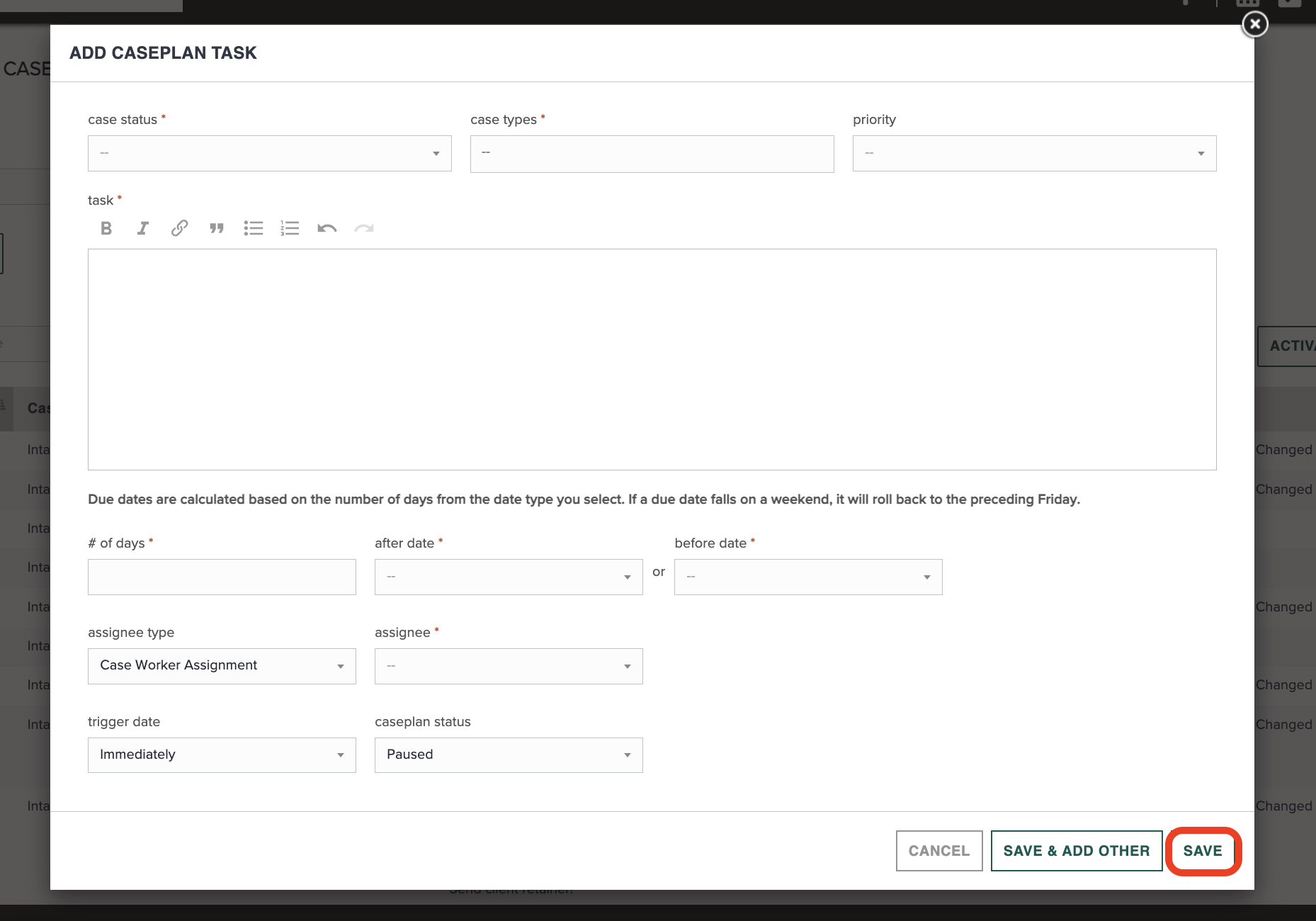This screenshot has height=921, width=1316.
Task: Create a numbered list in the task editor
Action: pyautogui.click(x=290, y=228)
